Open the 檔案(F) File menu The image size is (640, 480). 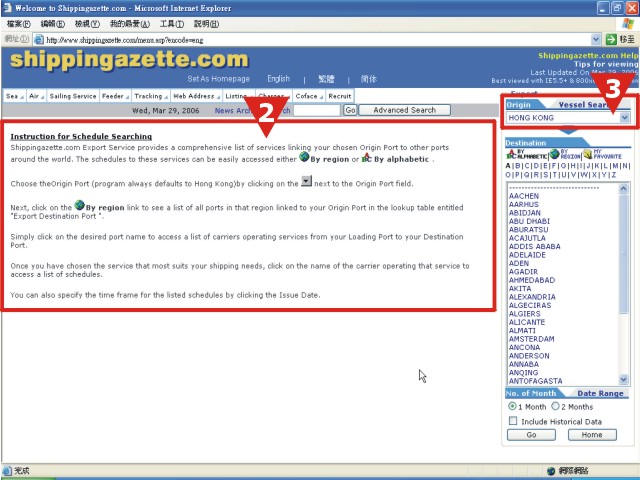[19, 24]
